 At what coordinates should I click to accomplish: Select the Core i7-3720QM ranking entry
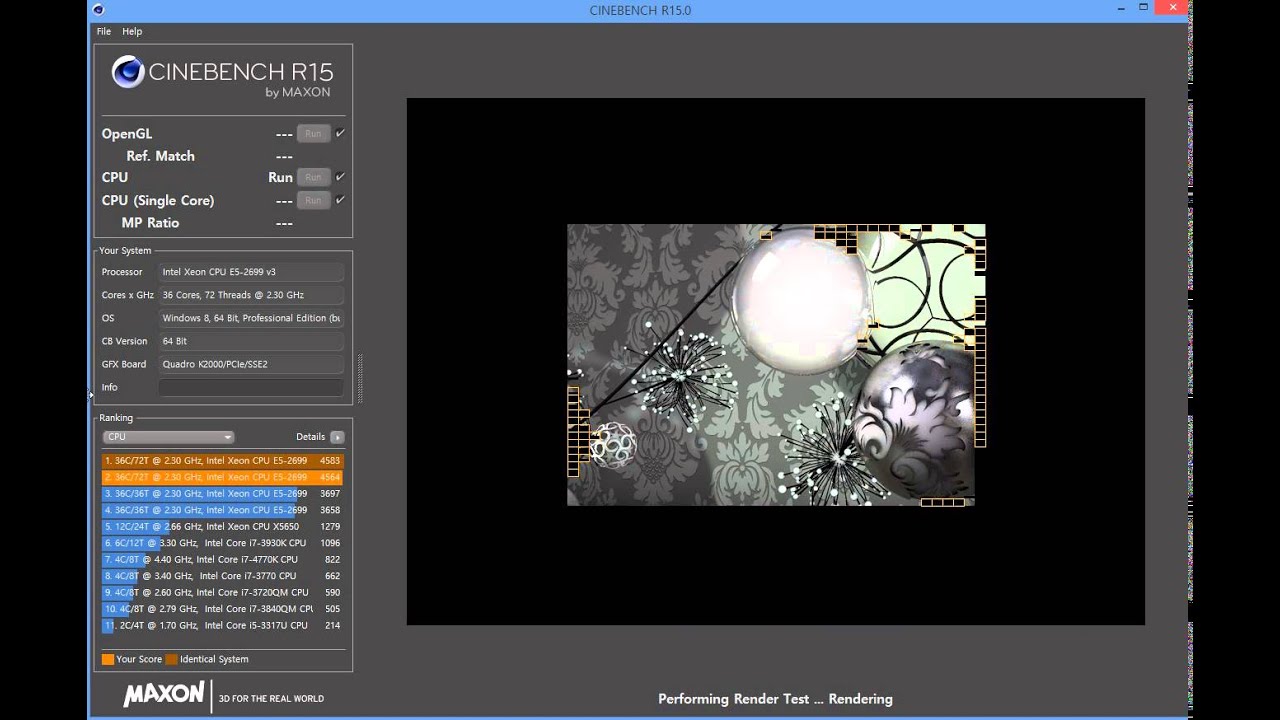(222, 593)
